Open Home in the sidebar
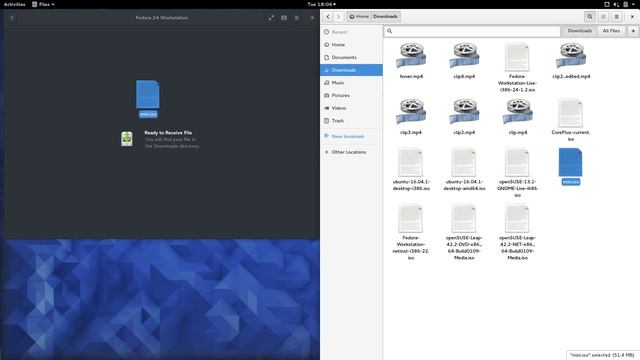640x360 pixels. click(351, 44)
